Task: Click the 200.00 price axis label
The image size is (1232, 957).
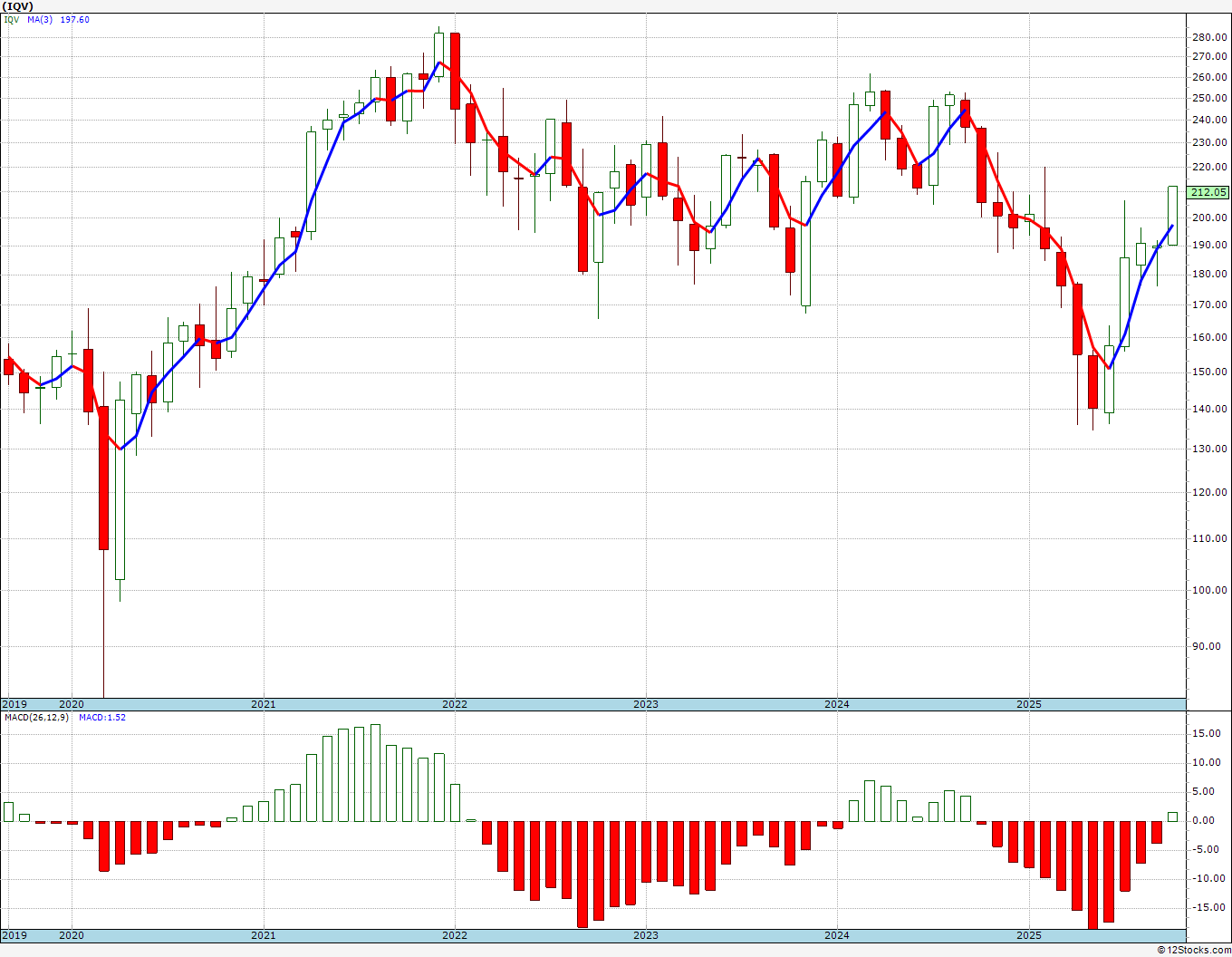Action: point(1210,218)
